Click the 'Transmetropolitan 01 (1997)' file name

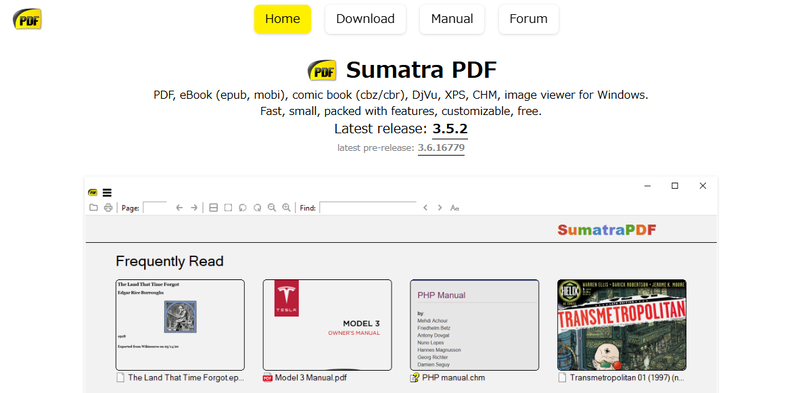coord(627,378)
